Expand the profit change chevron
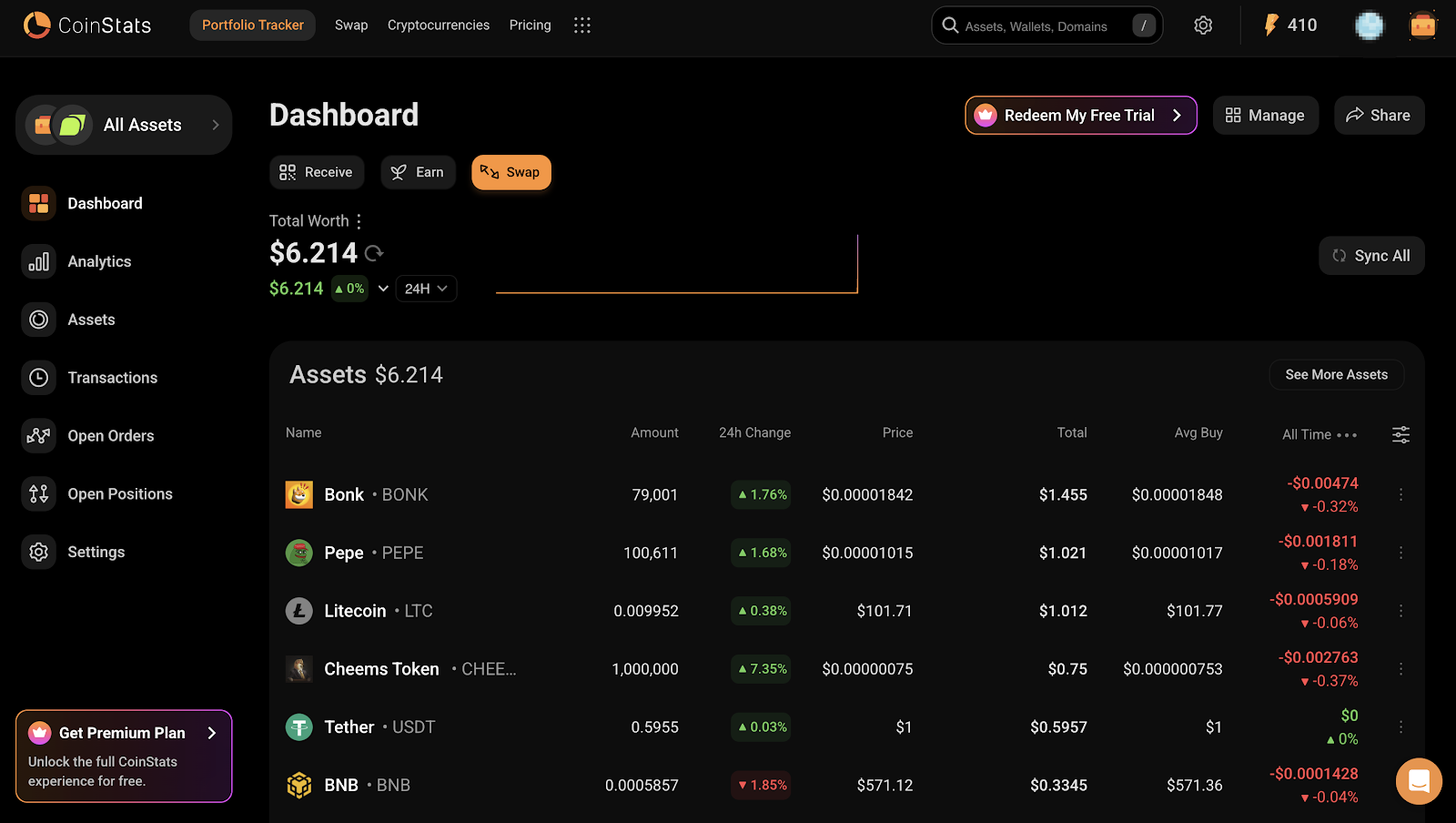 point(383,289)
